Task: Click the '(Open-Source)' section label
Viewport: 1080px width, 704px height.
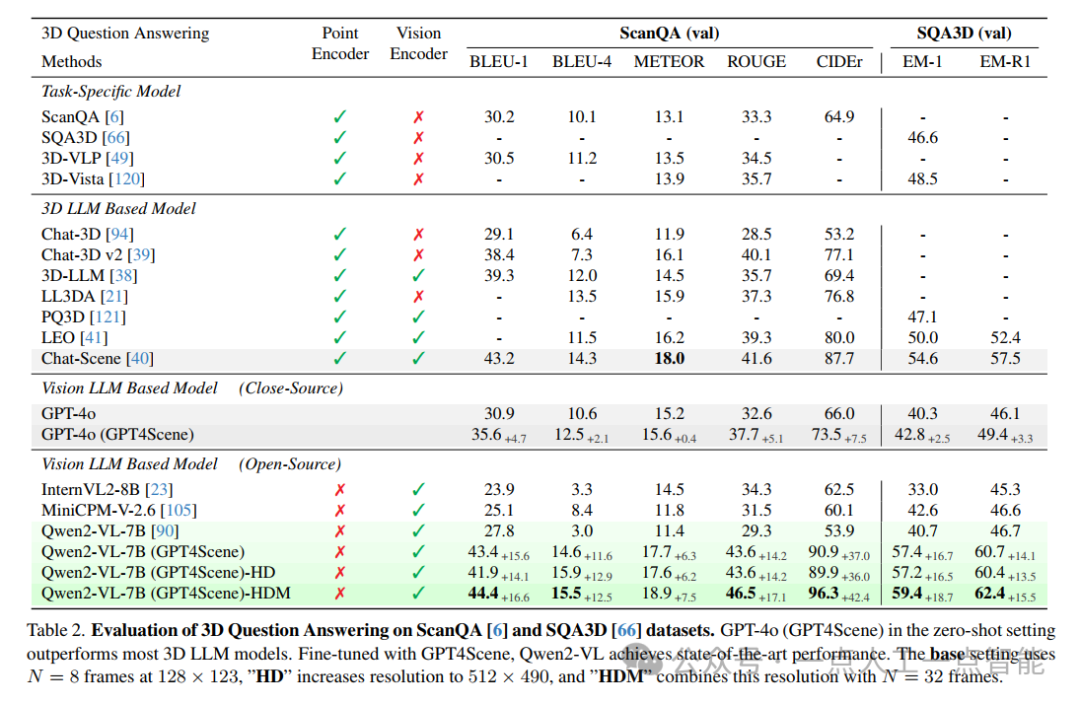Action: [290, 464]
